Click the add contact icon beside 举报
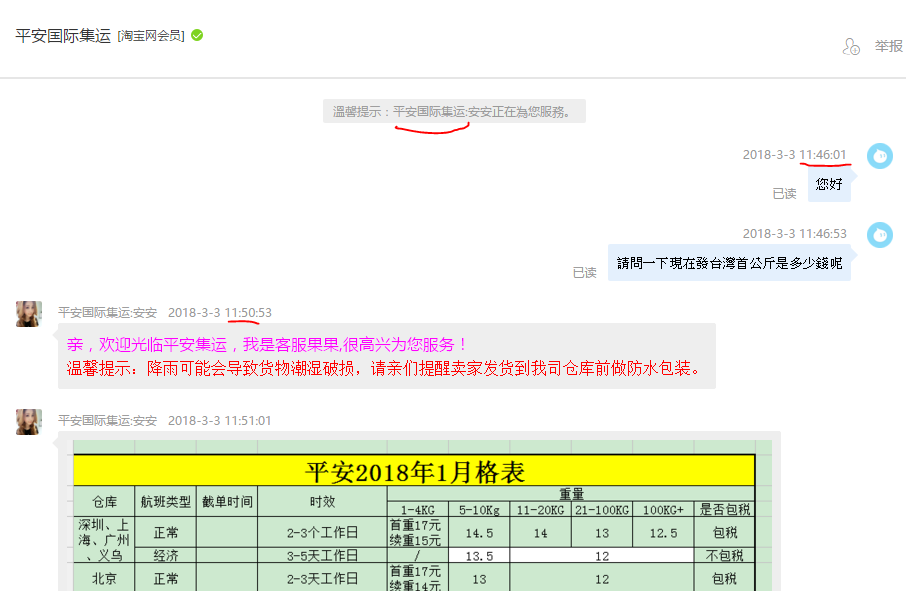Screen dimensions: 906x591 tap(851, 46)
